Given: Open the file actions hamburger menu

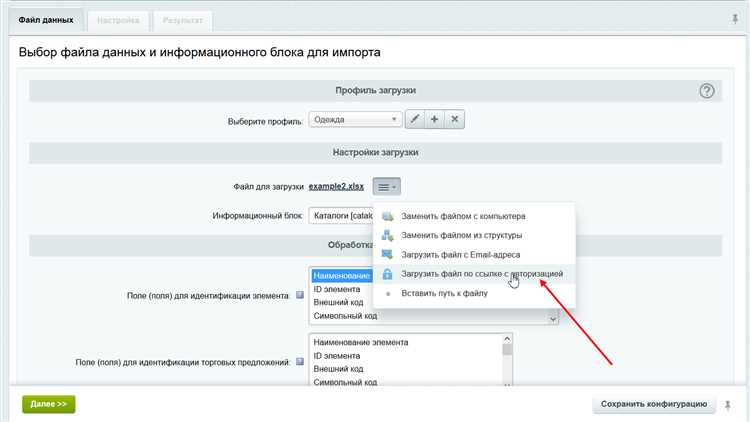Looking at the screenshot, I should pyautogui.click(x=386, y=187).
